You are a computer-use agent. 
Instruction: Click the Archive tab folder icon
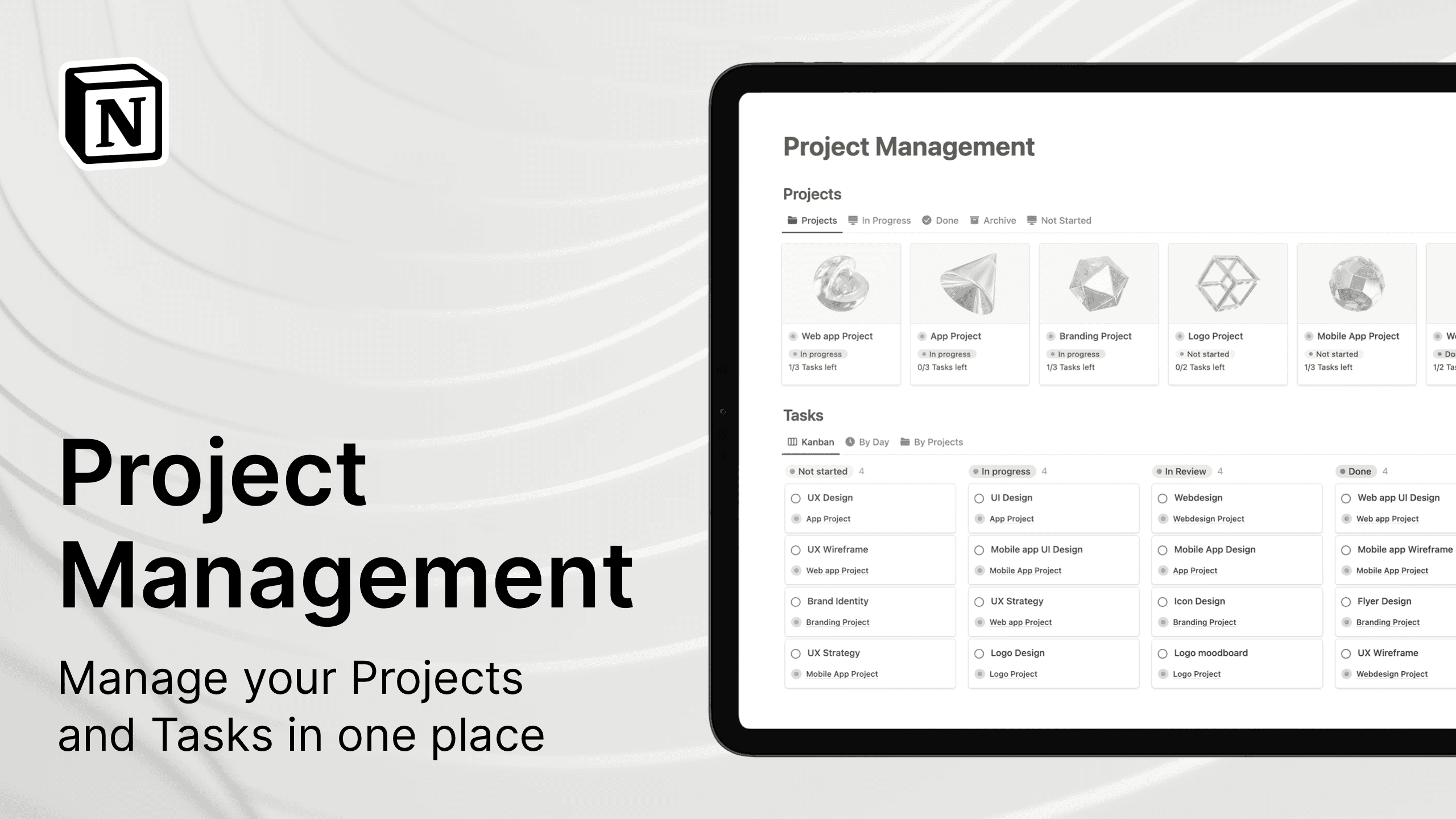pos(975,220)
